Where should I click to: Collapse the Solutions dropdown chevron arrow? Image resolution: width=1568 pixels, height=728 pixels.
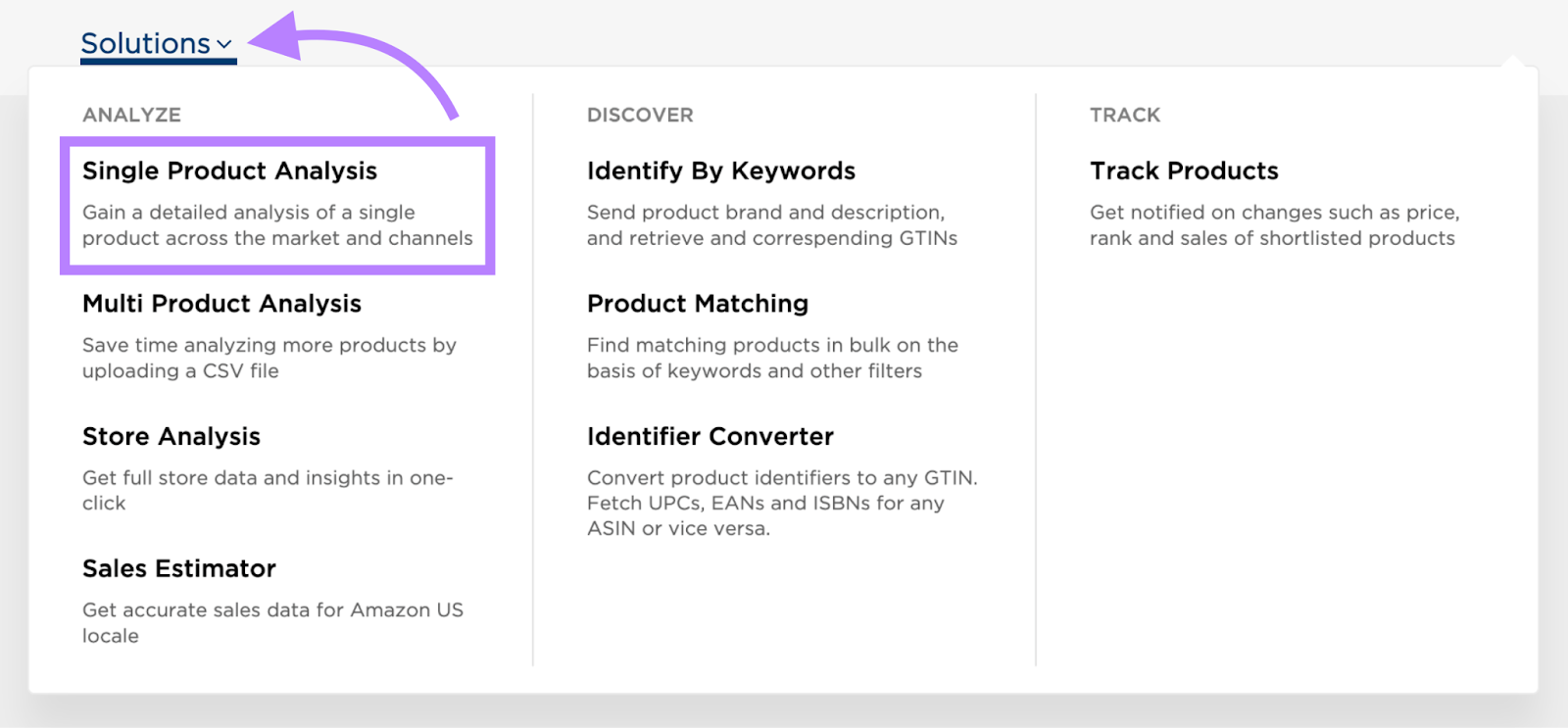point(224,45)
